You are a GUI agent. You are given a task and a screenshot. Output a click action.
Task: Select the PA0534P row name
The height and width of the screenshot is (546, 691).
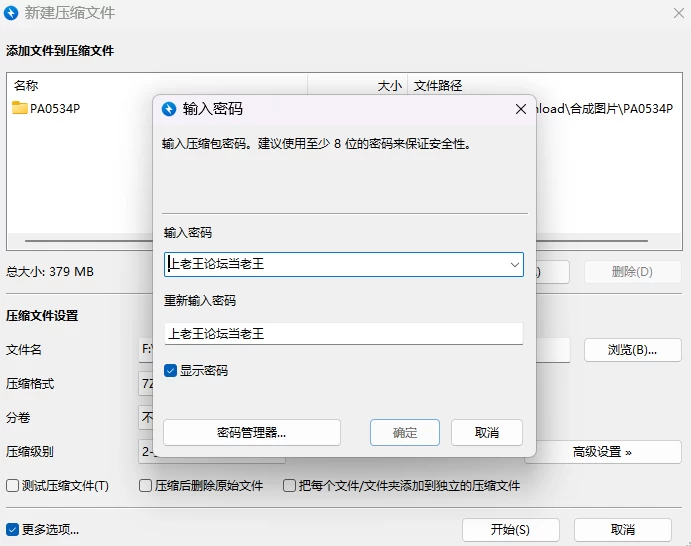[x=55, y=108]
